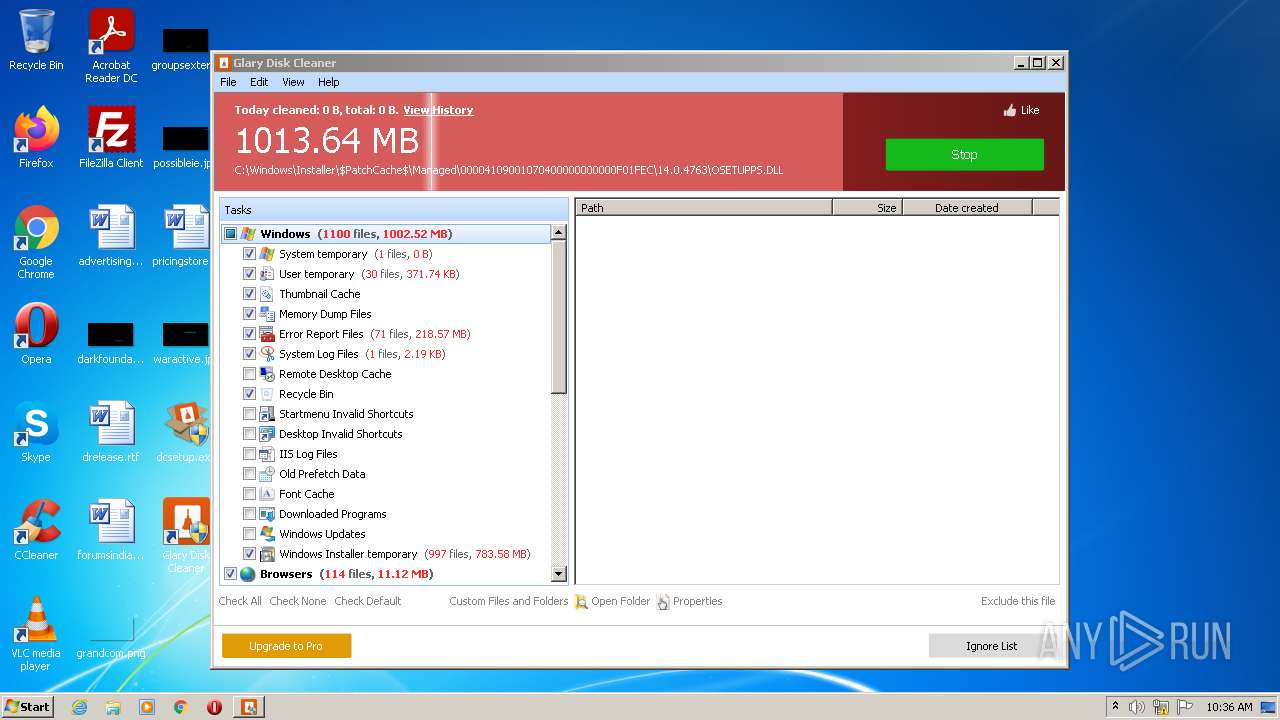Click the Thumbnail Cache icon

coord(267,294)
